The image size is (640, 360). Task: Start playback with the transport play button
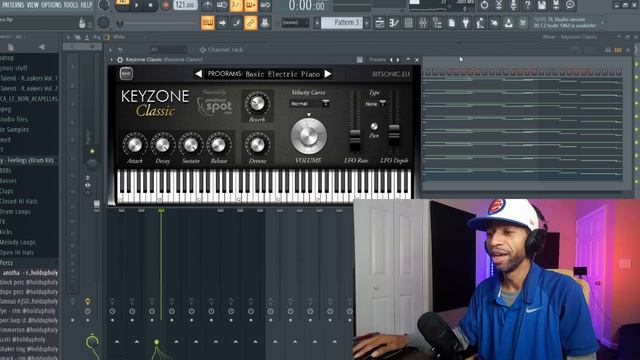click(137, 5)
